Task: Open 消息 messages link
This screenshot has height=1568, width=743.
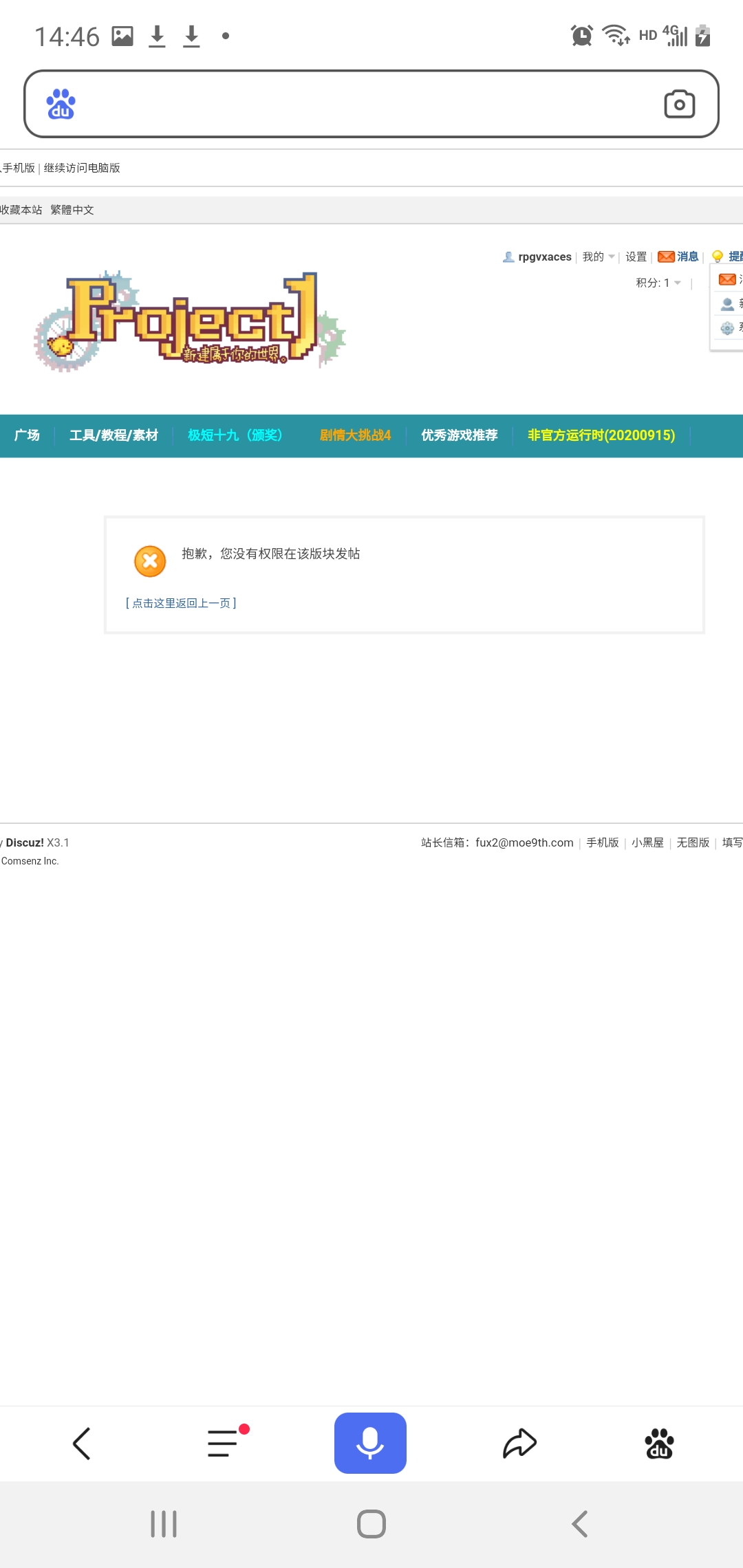Action: click(678, 257)
